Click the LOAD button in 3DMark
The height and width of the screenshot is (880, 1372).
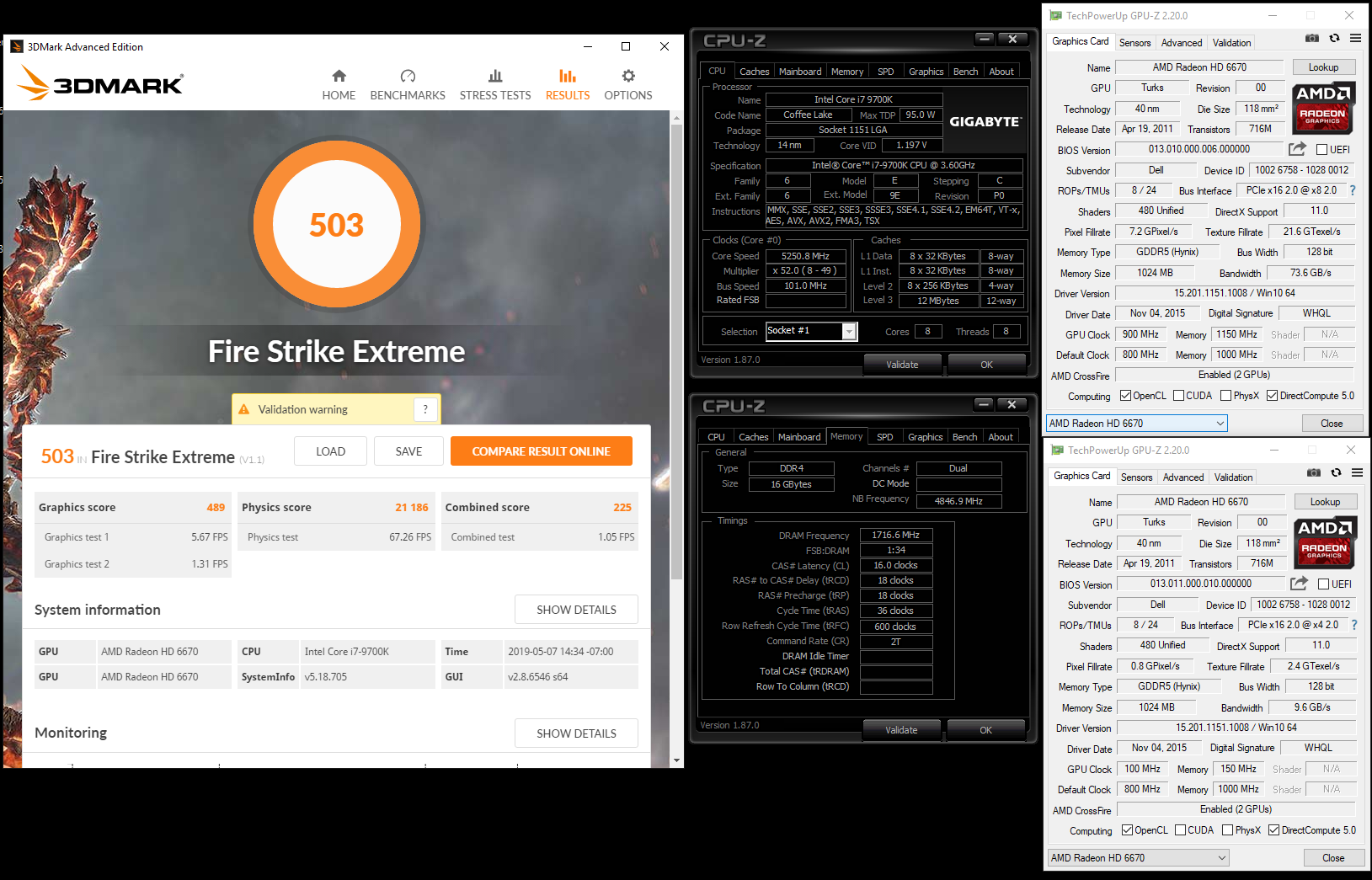coord(330,451)
